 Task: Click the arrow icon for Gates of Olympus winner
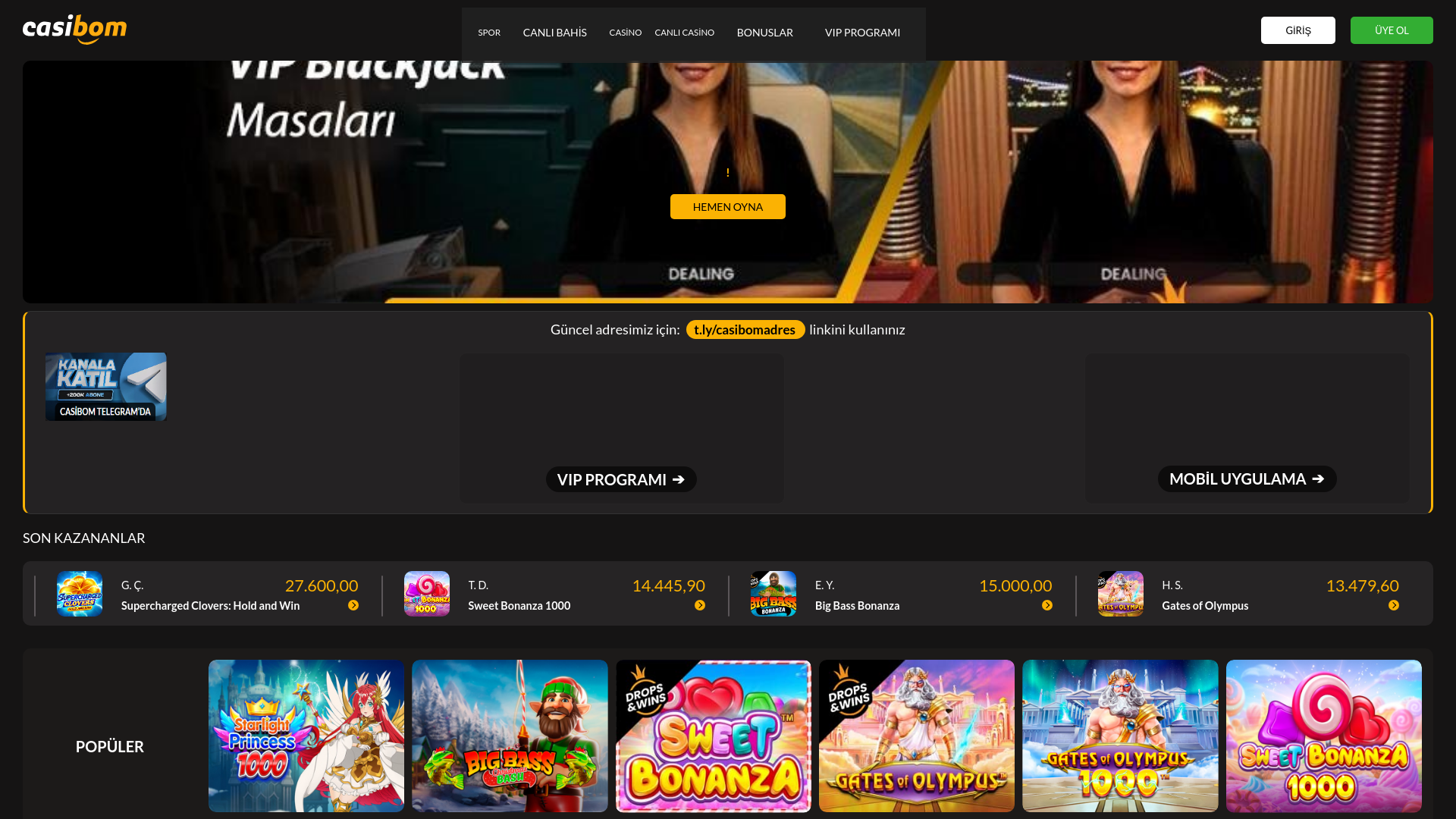(1394, 605)
